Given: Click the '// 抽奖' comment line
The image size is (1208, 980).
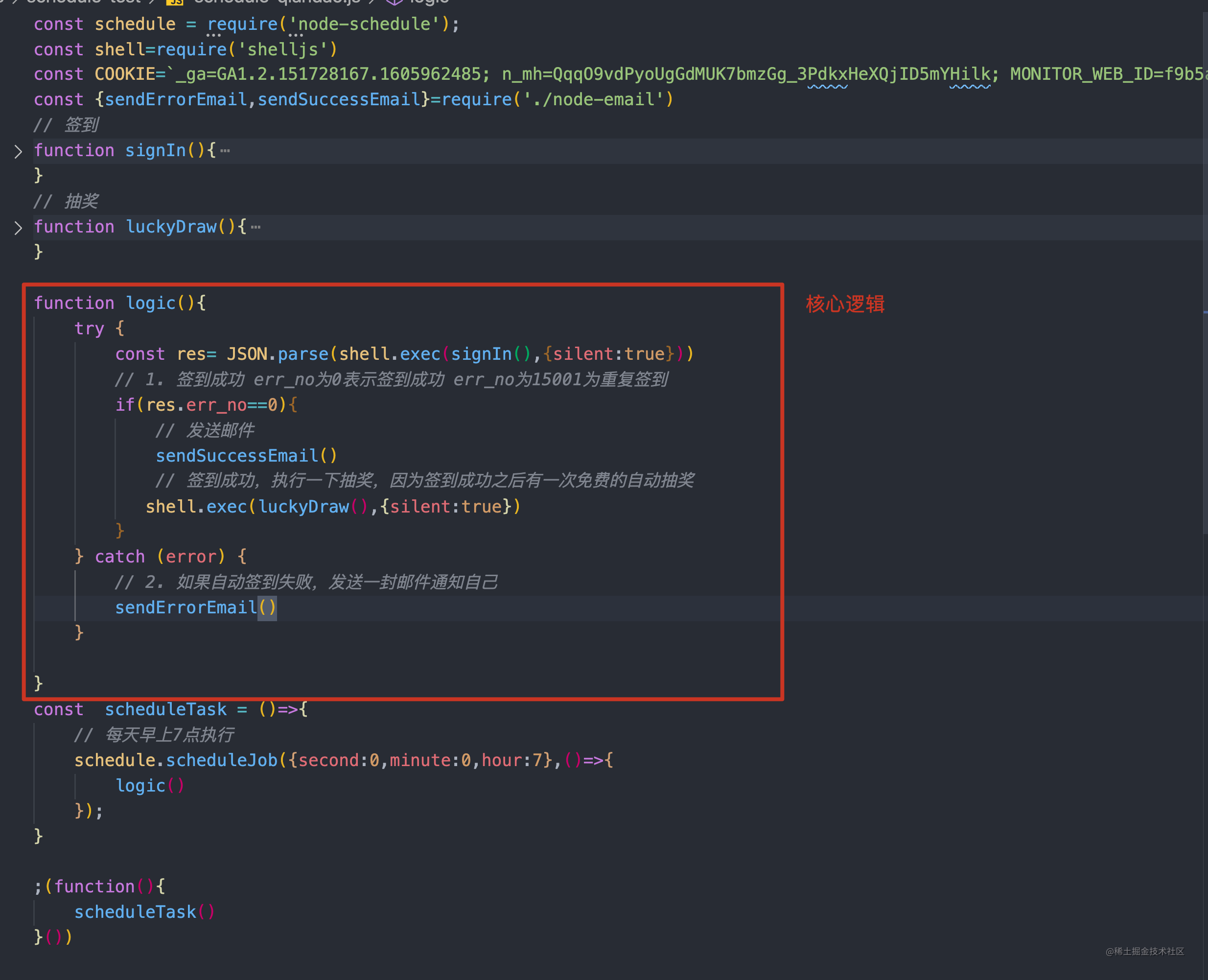Looking at the screenshot, I should [66, 201].
